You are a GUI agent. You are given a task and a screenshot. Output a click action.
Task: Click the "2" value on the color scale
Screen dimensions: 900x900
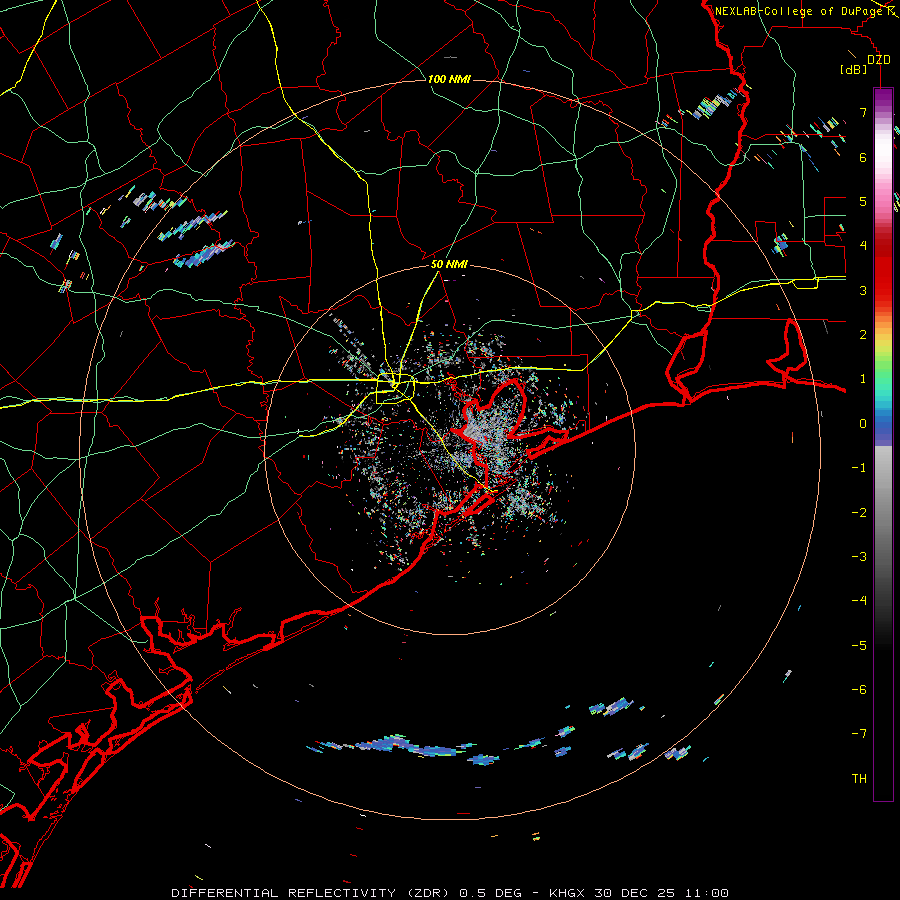[863, 335]
